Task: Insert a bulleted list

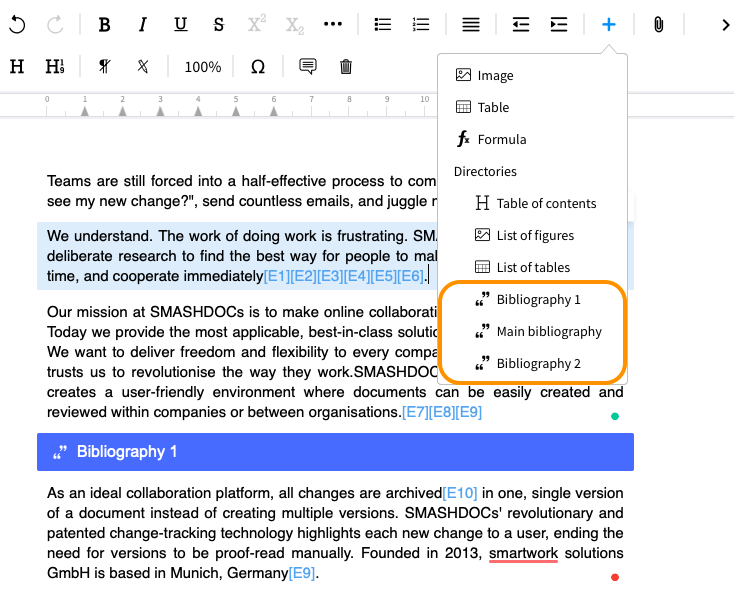Action: [x=382, y=24]
